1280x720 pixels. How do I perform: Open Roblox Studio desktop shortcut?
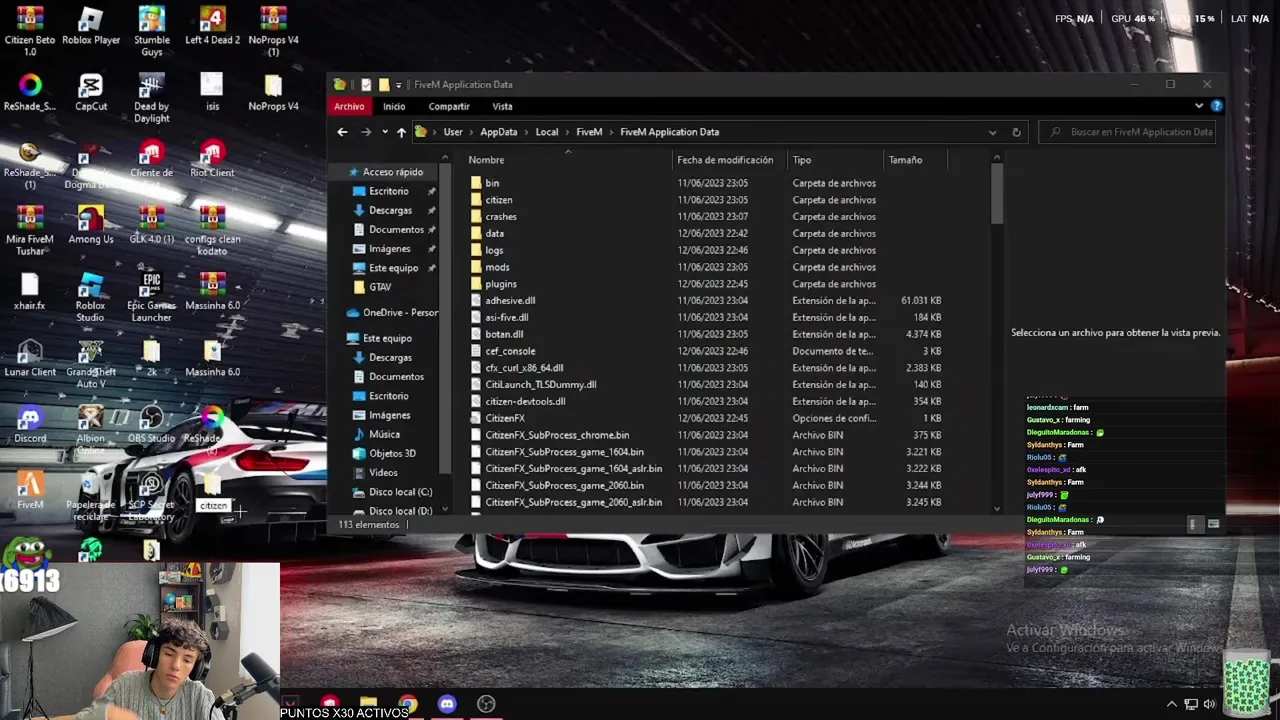pyautogui.click(x=91, y=297)
